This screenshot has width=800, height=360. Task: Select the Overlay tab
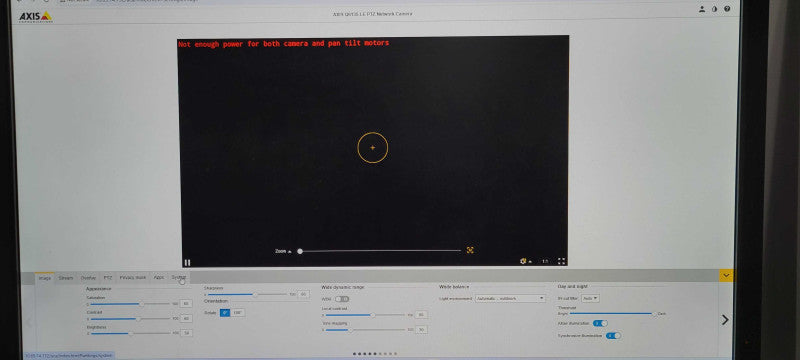click(88, 278)
